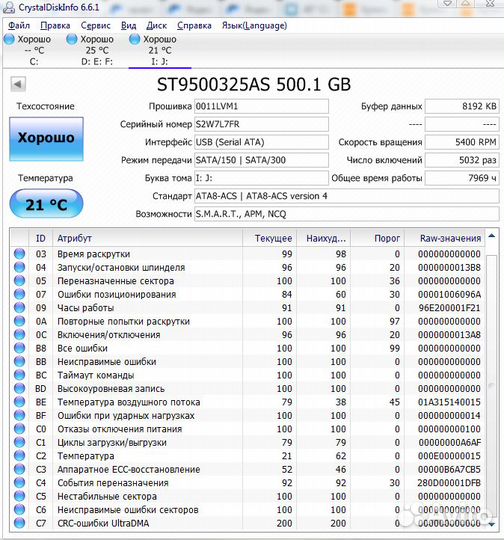The width and height of the screenshot is (504, 540).
Task: Click status icon for Аппаратное ECC-восстановление
Action: [x=20, y=469]
